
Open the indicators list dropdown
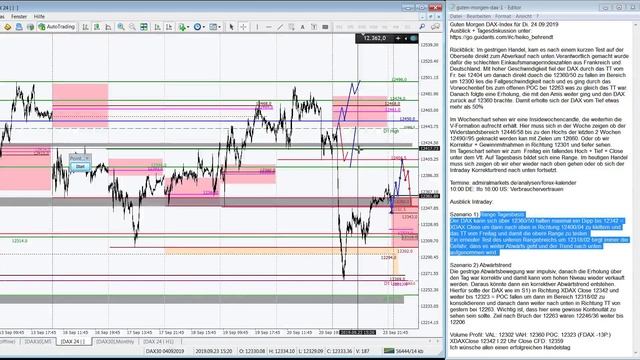point(183,27)
